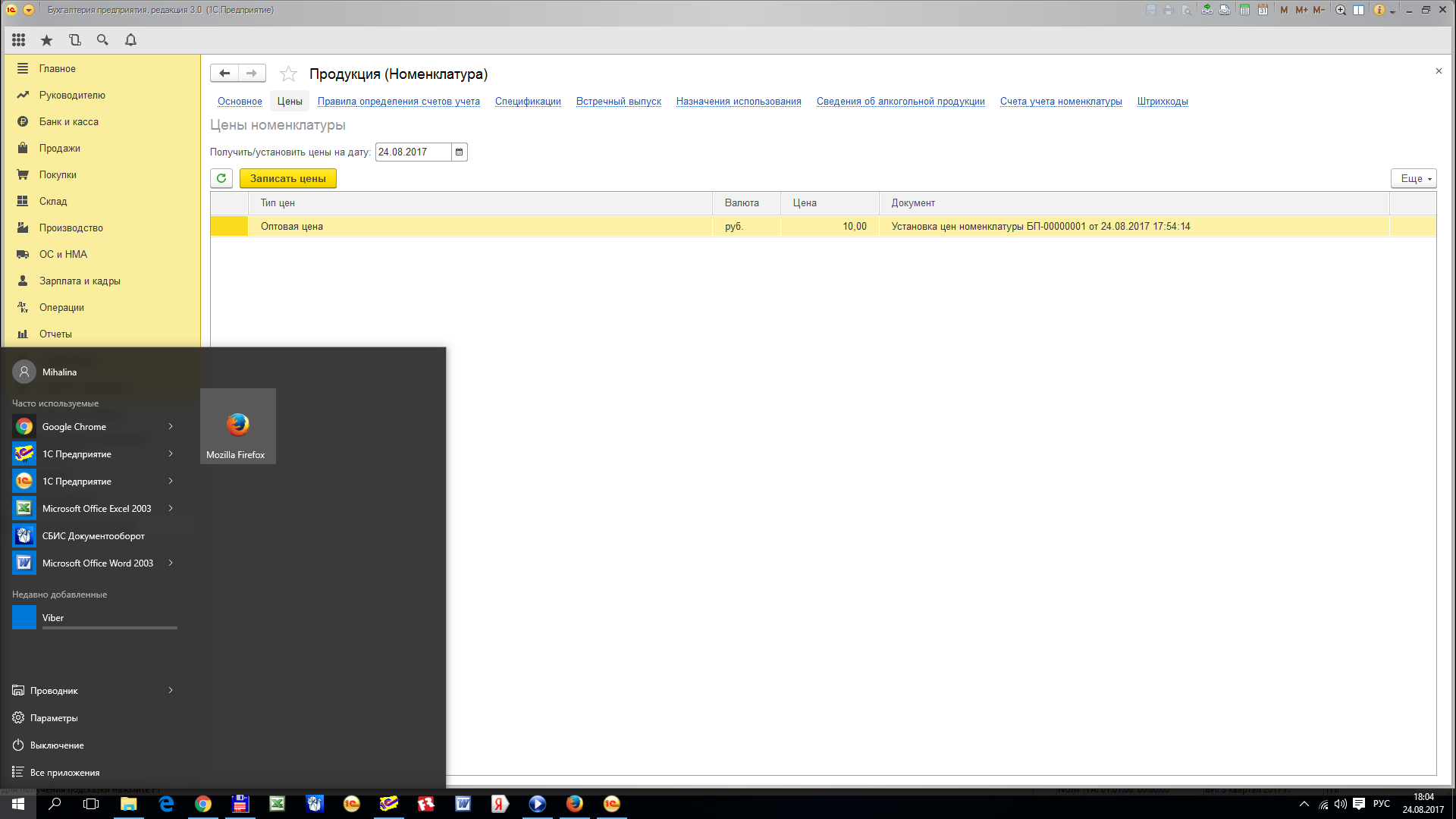Add the Продукция page to favorites with the star outline
The height and width of the screenshot is (819, 1456).
[288, 74]
